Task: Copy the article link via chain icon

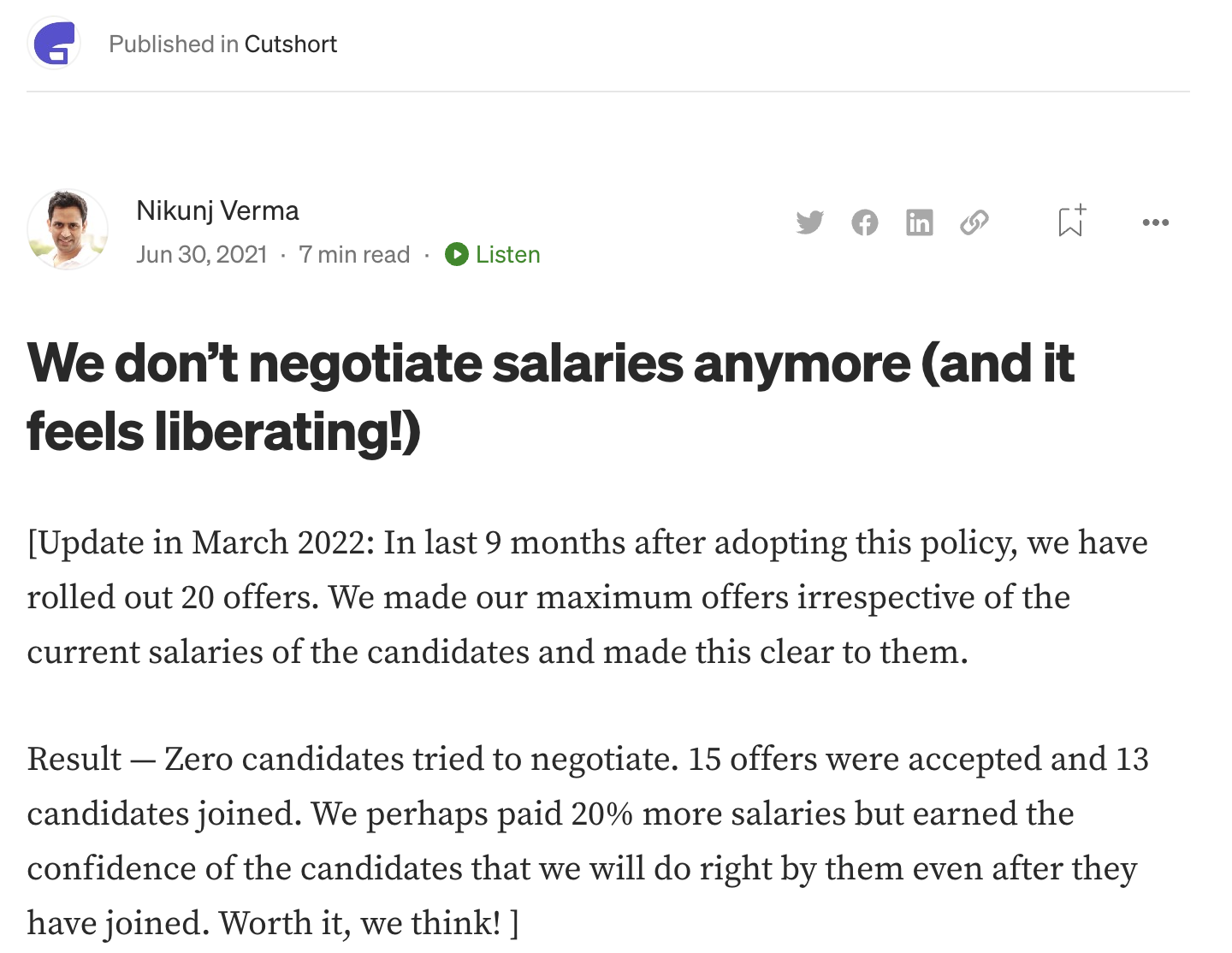Action: [x=974, y=222]
